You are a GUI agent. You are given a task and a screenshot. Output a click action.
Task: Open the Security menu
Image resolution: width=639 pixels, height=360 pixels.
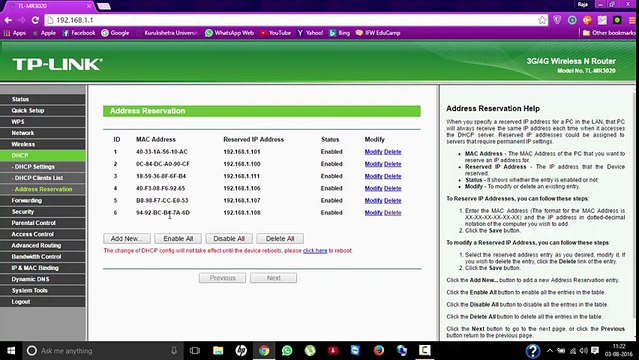pyautogui.click(x=43, y=212)
